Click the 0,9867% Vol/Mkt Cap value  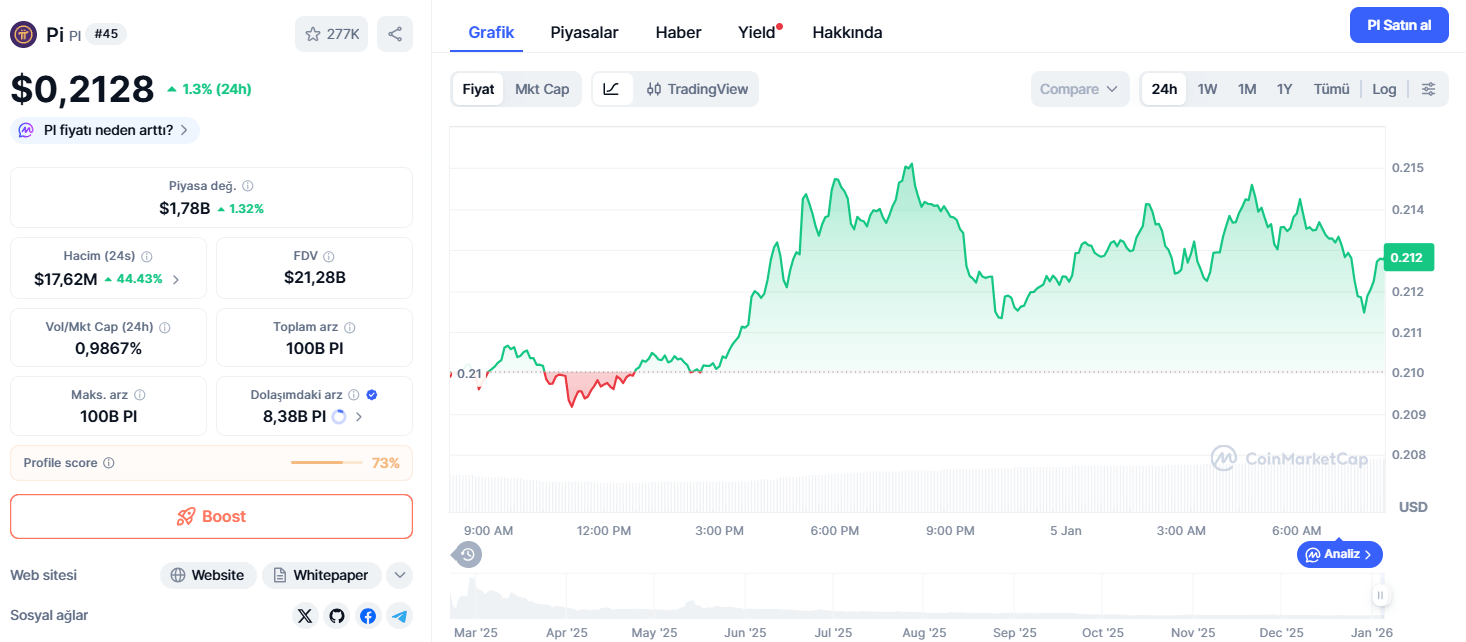[108, 348]
